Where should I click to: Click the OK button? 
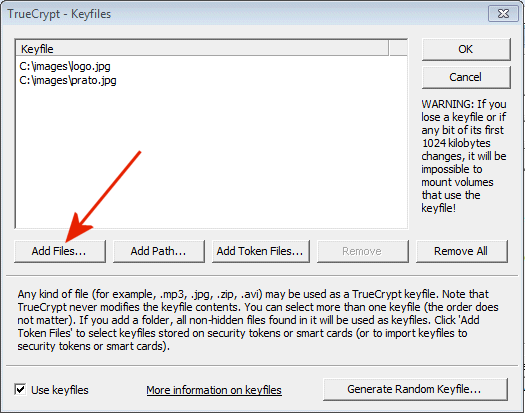coord(466,49)
